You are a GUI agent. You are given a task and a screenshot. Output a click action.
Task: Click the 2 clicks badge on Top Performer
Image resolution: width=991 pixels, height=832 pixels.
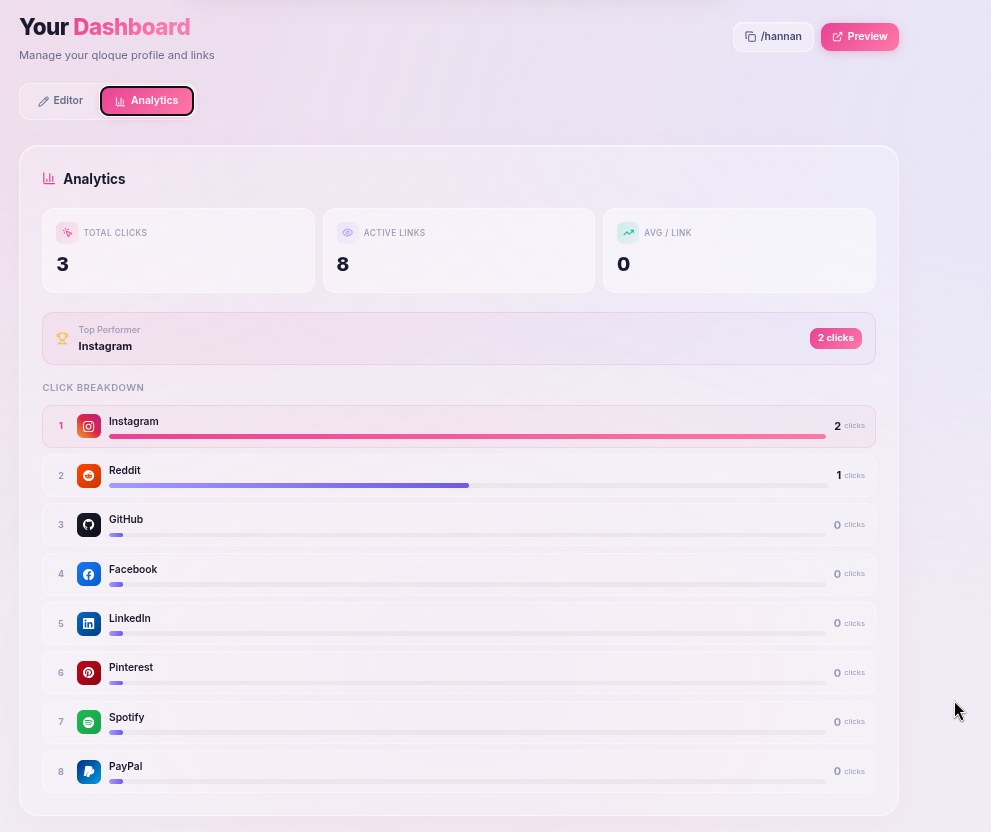tap(836, 338)
